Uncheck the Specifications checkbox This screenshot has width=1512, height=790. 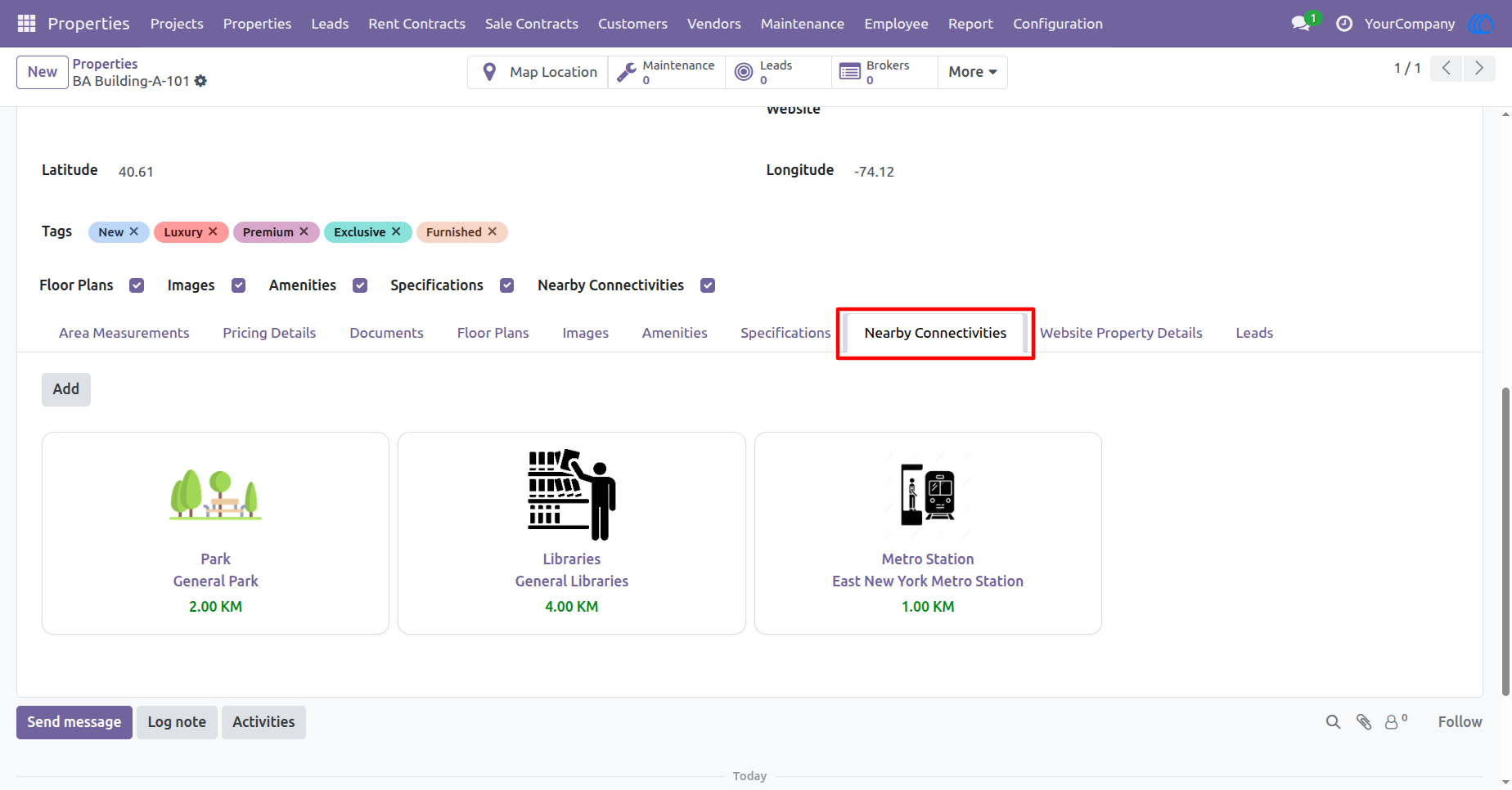507,285
